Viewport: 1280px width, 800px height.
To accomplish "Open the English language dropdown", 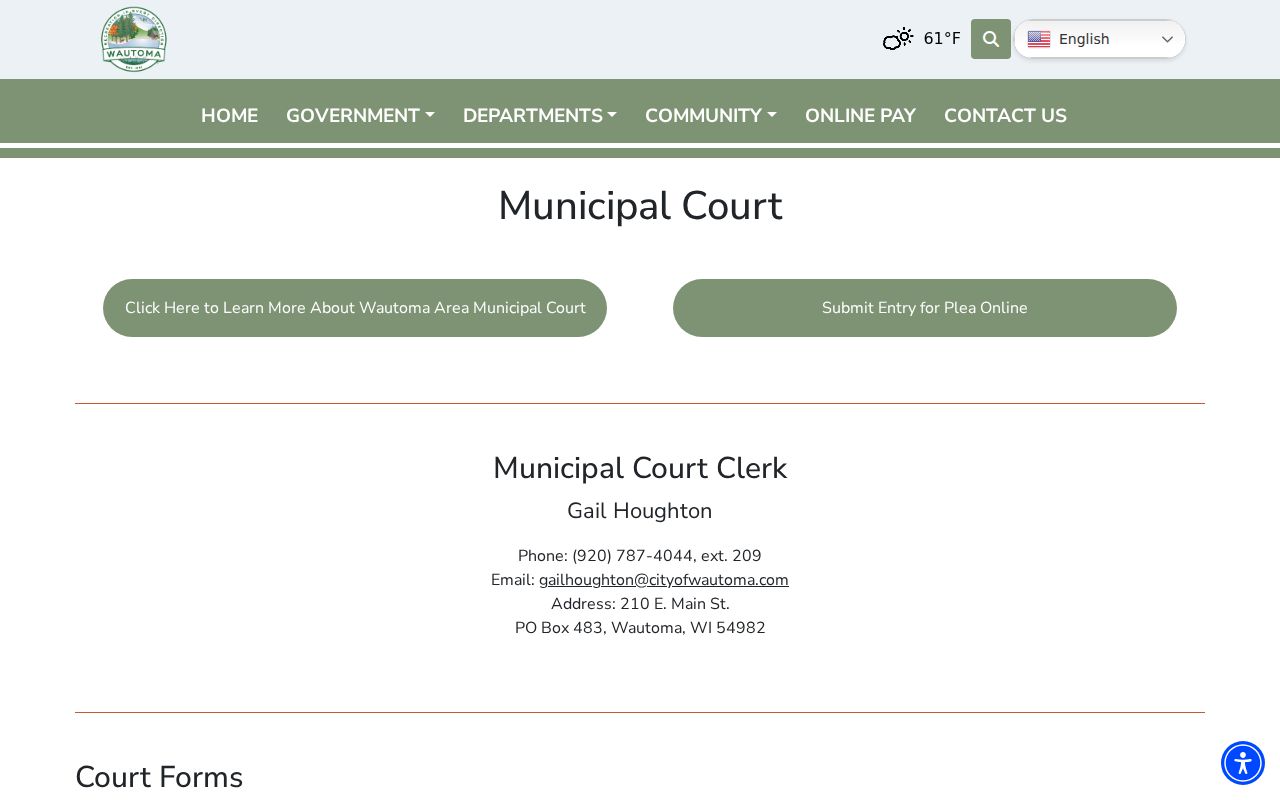I will tap(1100, 39).
